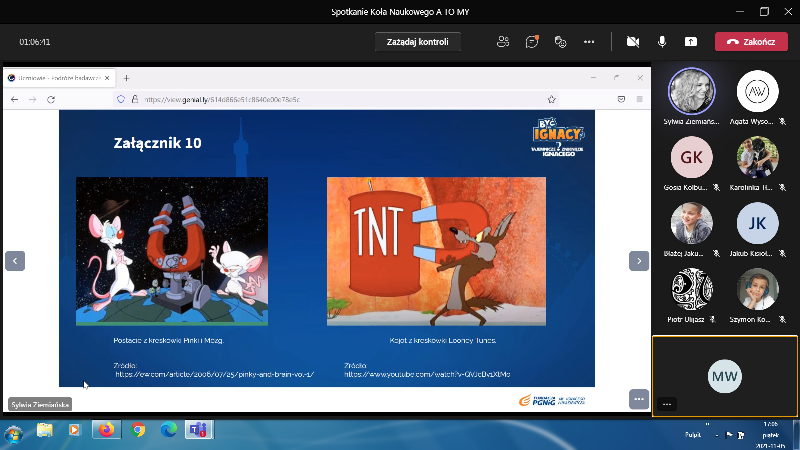Click the system tray clock
Screen dimensions: 800x450
[x=771, y=435]
